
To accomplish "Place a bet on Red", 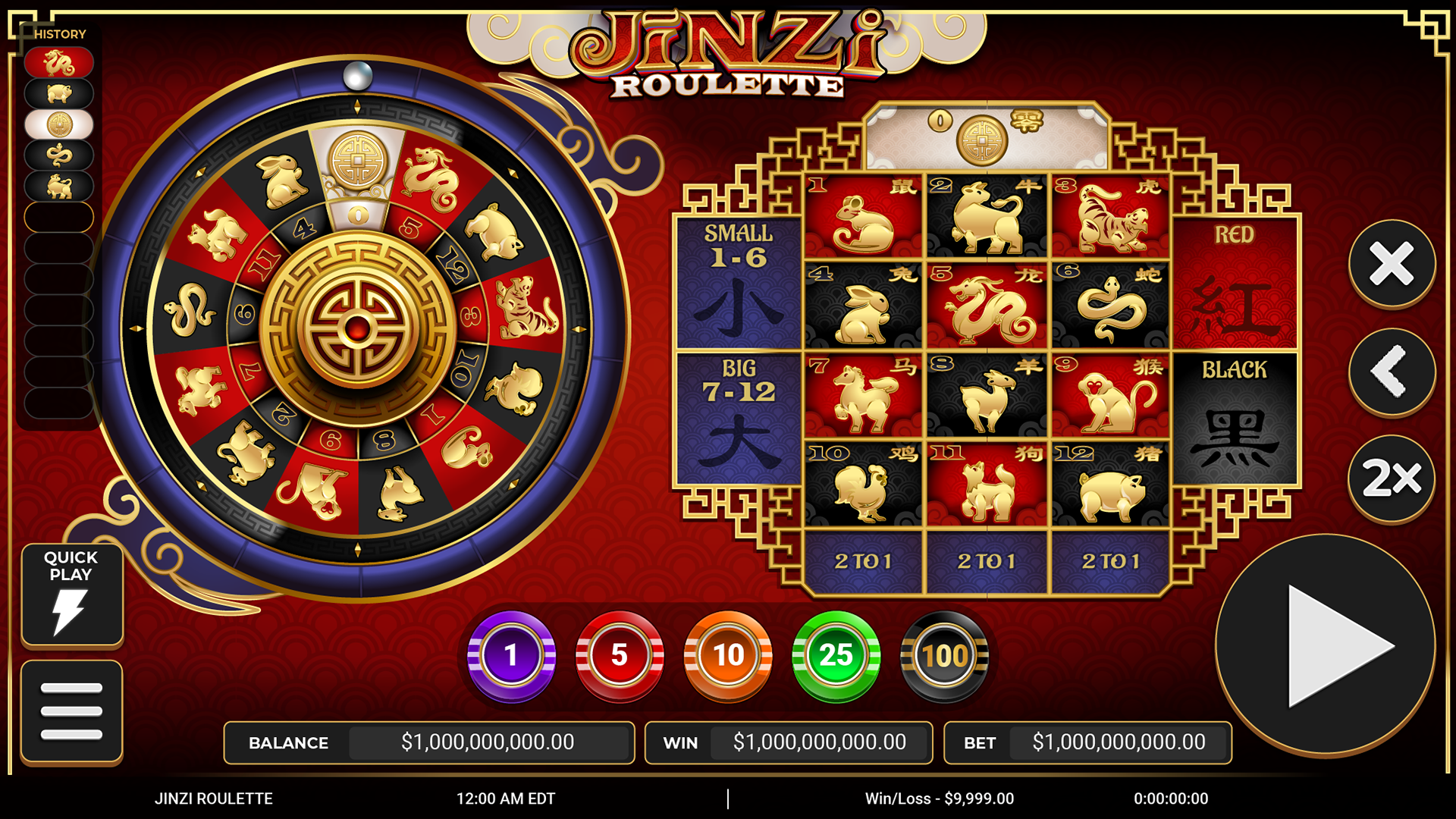I will pos(1235,284).
